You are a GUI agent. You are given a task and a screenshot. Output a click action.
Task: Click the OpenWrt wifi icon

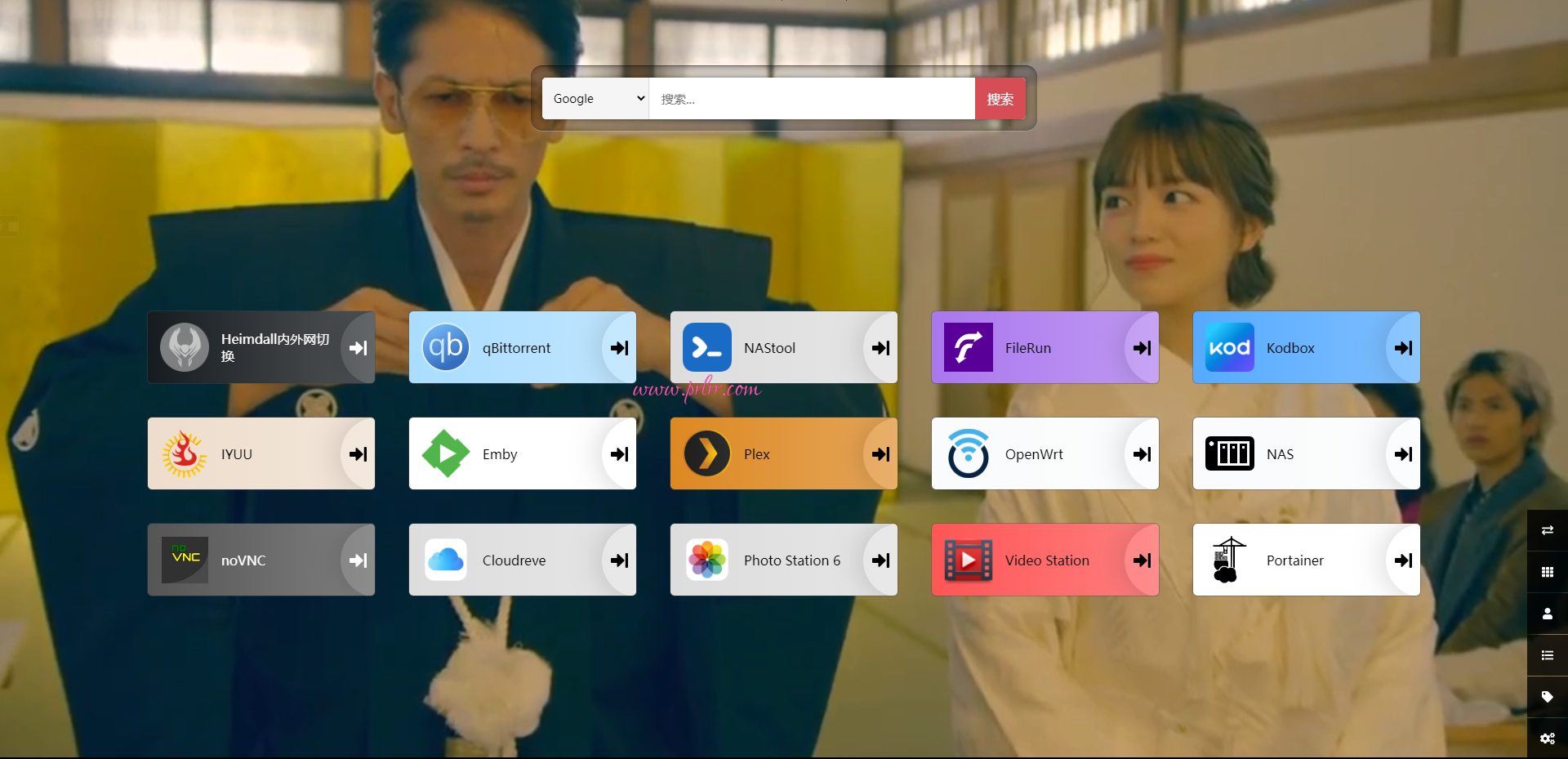(969, 454)
